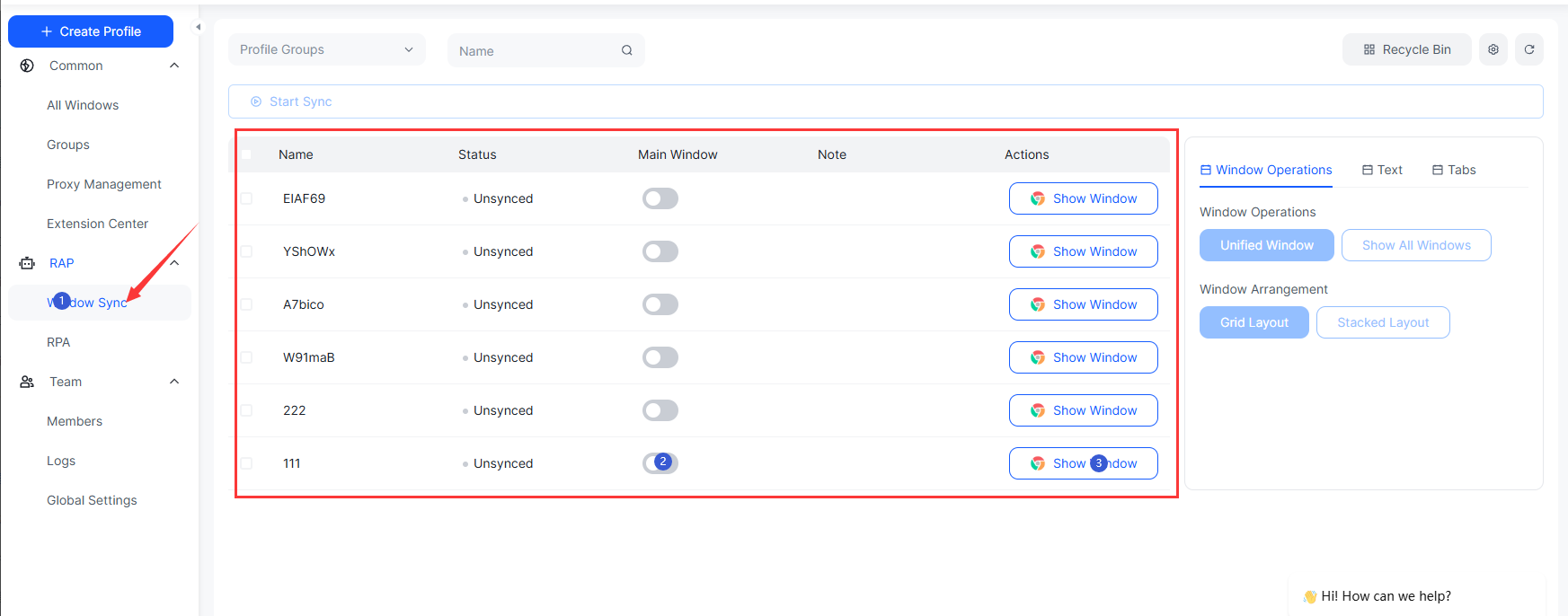Toggle Main Window switch for EIAF69
Viewport: 1568px width, 616px height.
[x=660, y=198]
